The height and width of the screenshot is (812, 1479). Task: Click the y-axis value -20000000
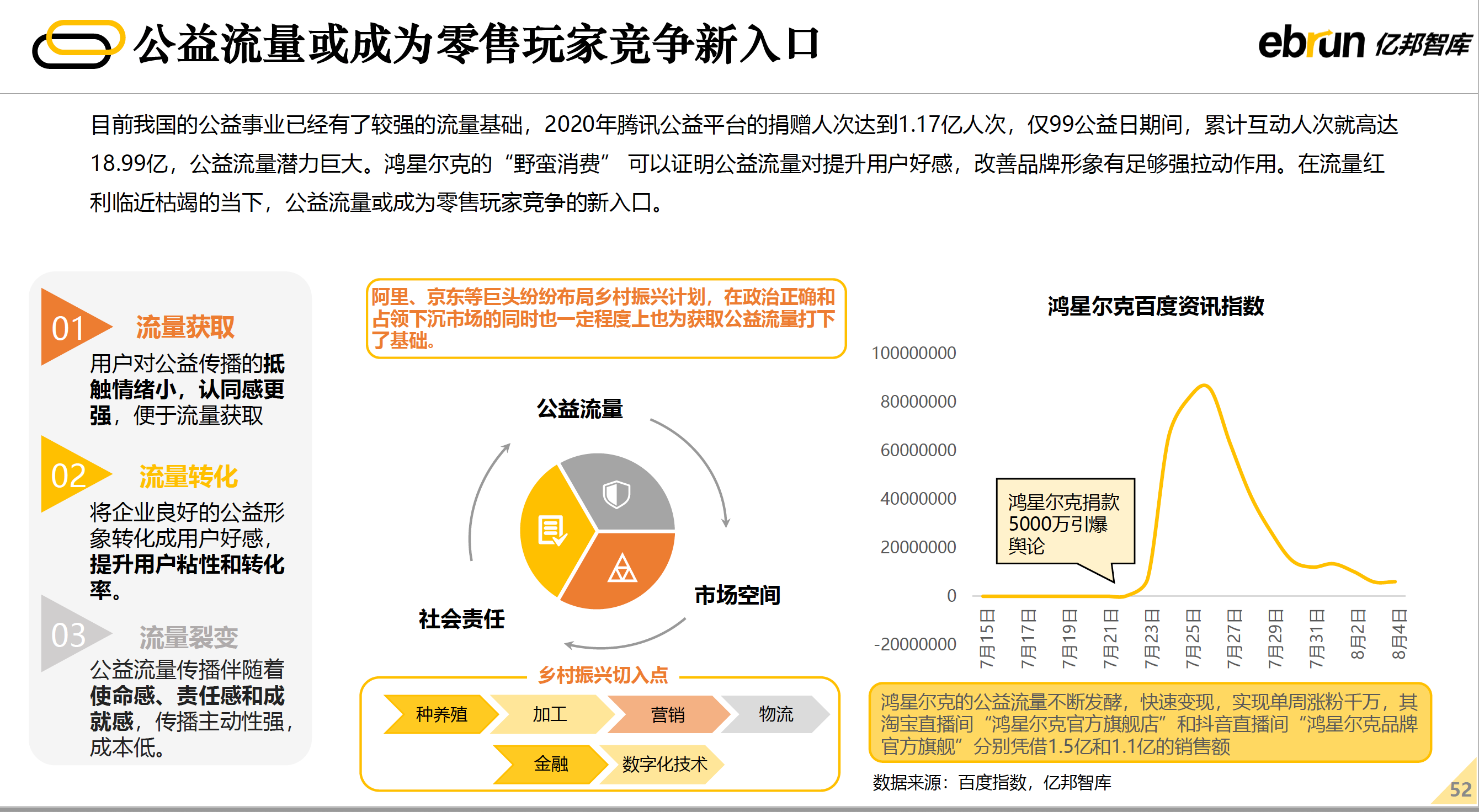click(x=914, y=644)
